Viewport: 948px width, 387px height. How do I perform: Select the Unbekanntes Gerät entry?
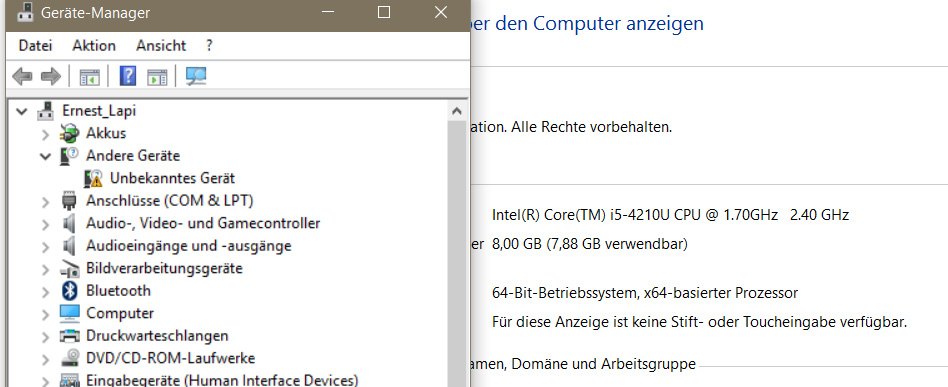pos(172,178)
